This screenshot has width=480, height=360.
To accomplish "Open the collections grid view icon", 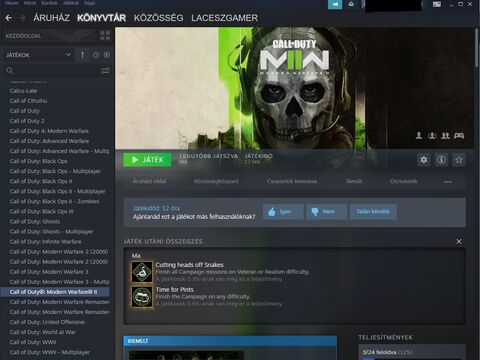I will pyautogui.click(x=105, y=36).
